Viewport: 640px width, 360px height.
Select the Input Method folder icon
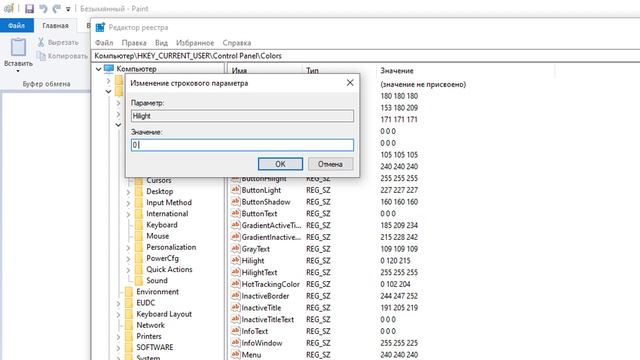(x=139, y=202)
